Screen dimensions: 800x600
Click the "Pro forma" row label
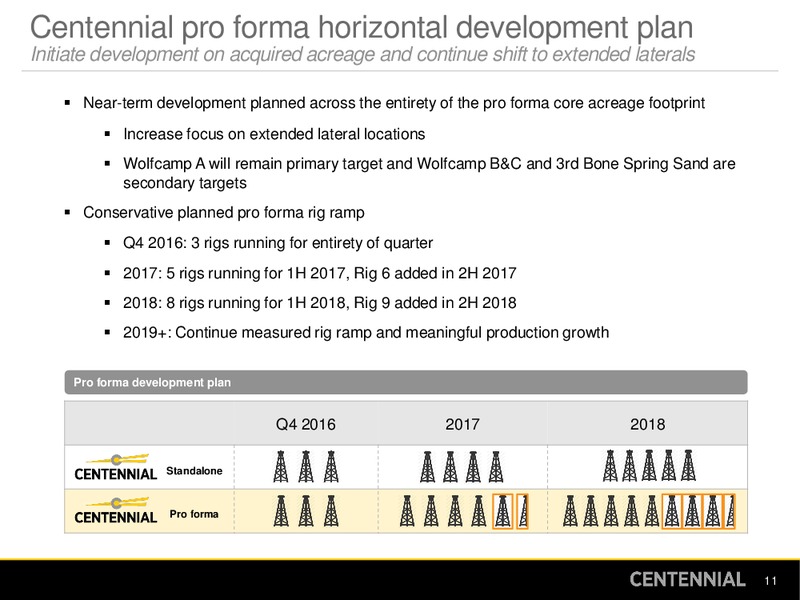[194, 514]
